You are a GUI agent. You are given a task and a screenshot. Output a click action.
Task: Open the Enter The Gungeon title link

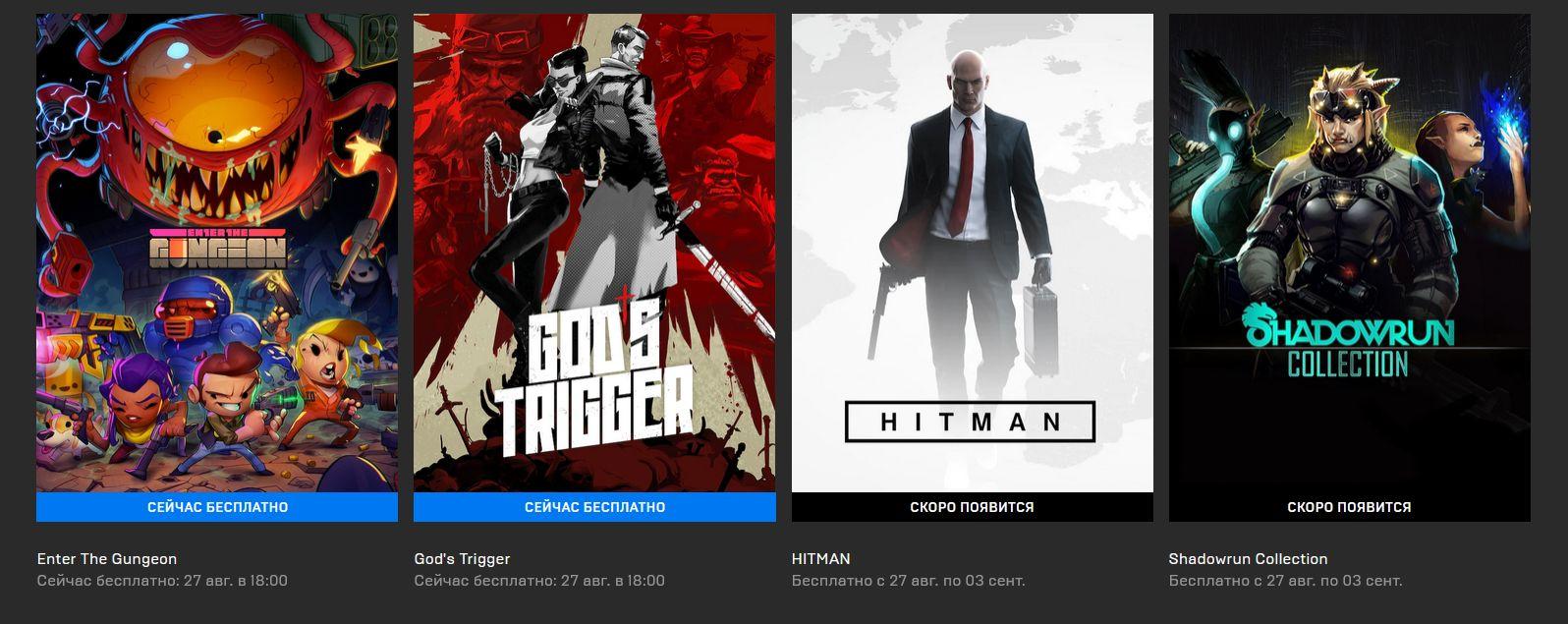pyautogui.click(x=107, y=558)
